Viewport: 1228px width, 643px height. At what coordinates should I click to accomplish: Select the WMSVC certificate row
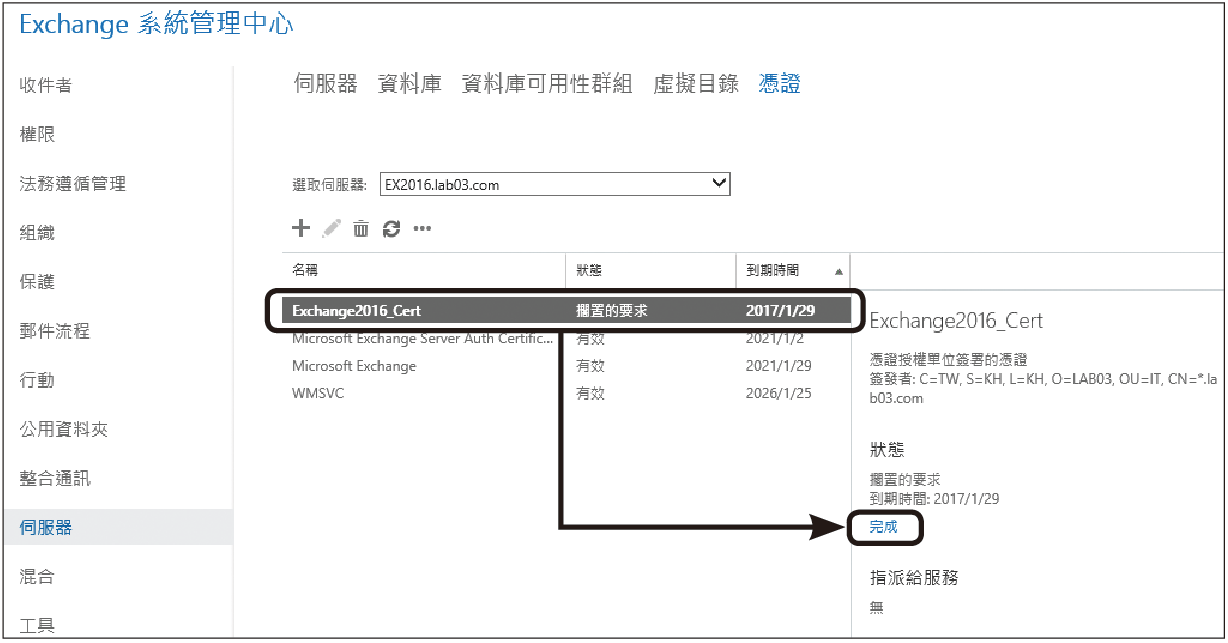(x=566, y=393)
